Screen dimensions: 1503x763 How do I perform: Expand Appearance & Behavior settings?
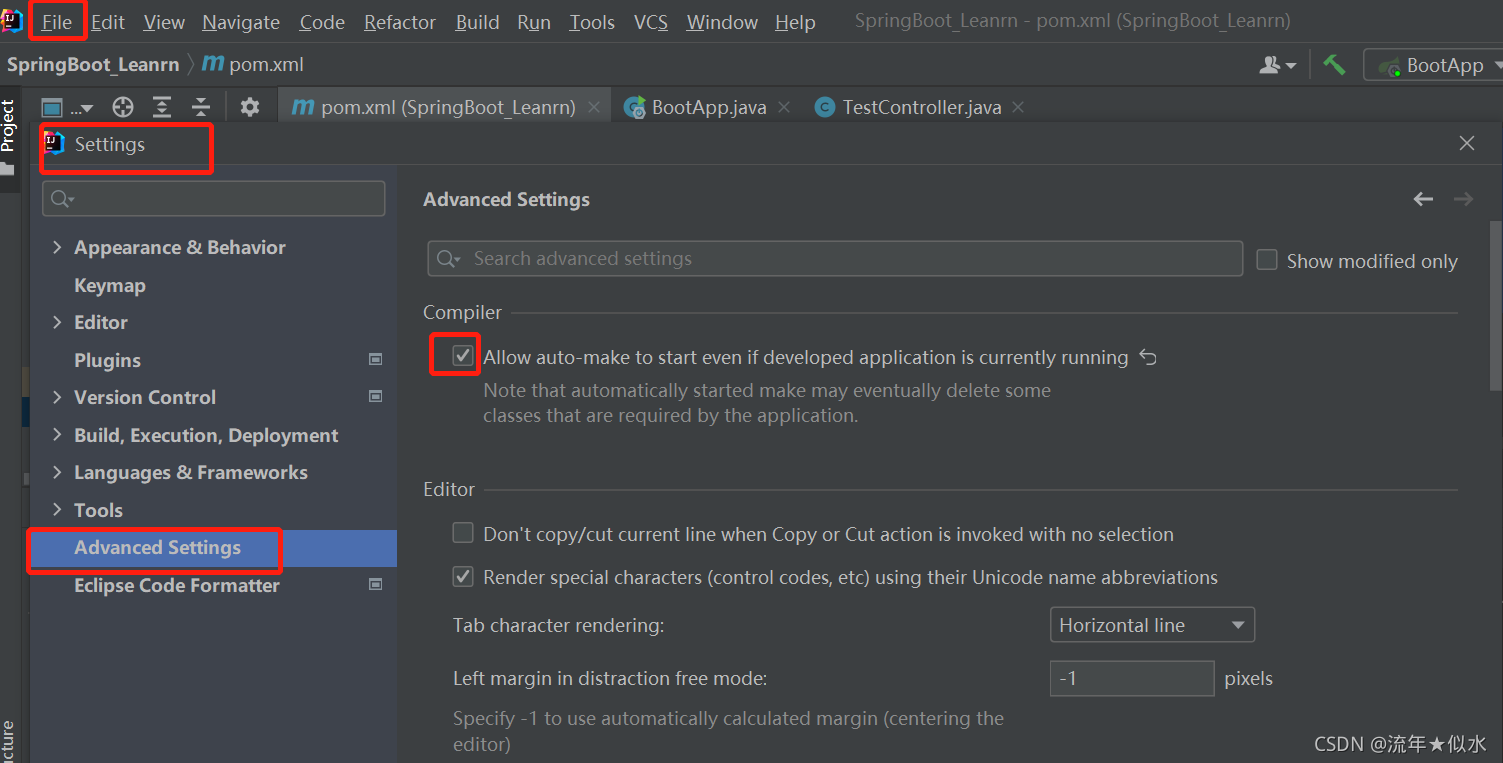point(57,247)
